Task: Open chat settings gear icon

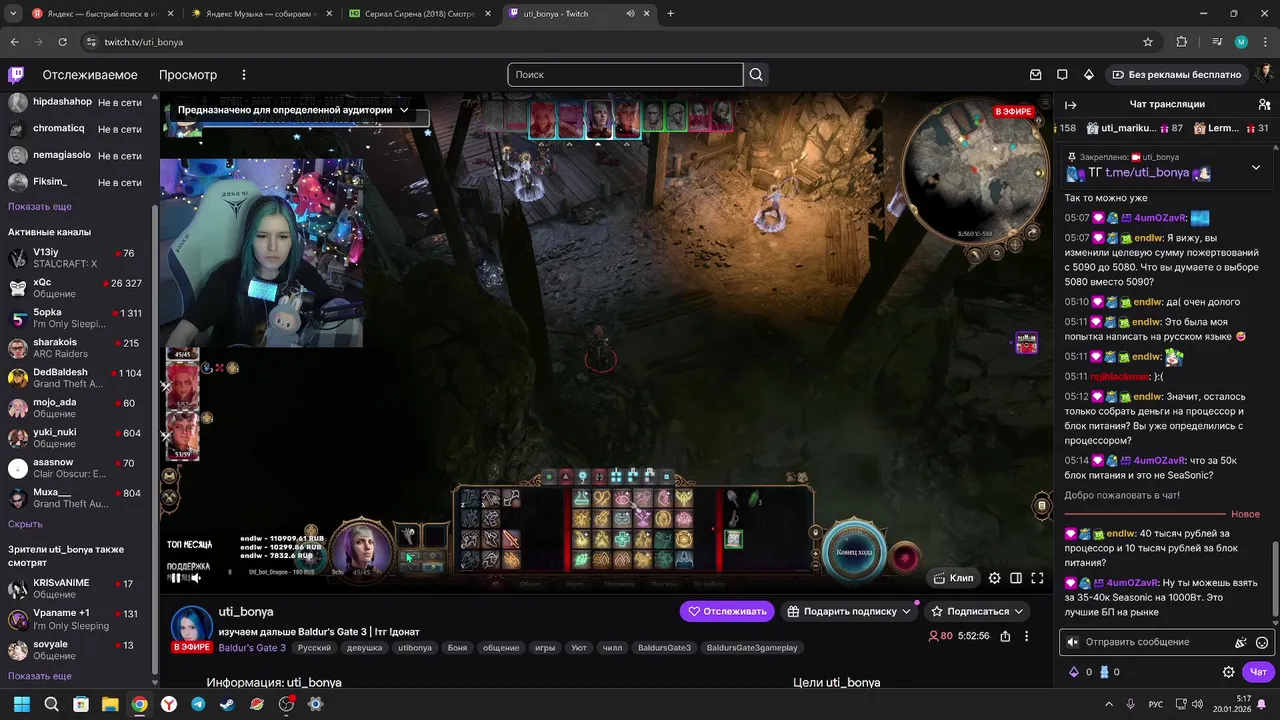Action: click(x=1229, y=672)
